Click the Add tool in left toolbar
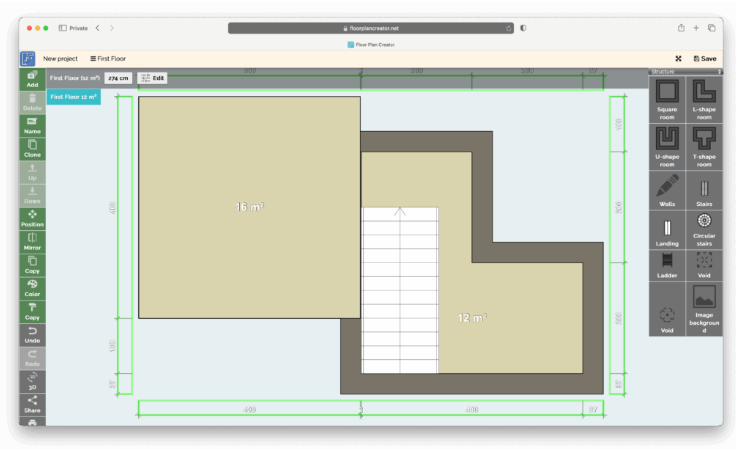The image size is (736, 449). tap(32, 79)
